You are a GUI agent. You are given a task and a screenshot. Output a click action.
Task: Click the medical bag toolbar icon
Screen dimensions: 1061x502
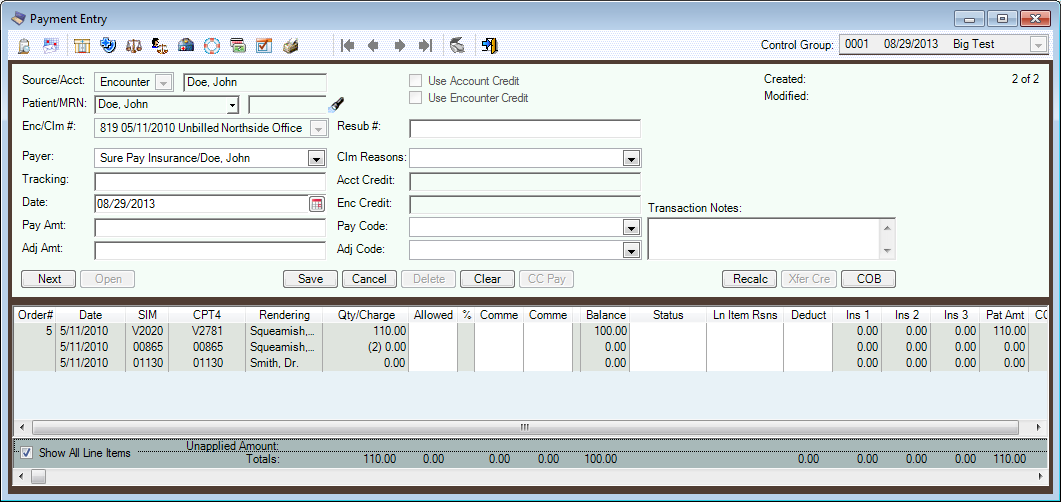[x=186, y=46]
